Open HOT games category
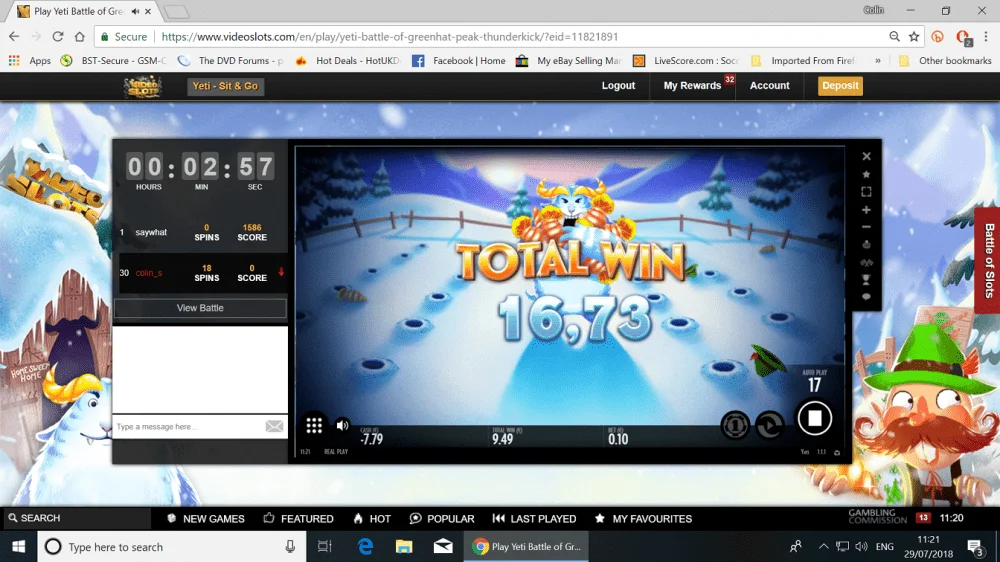The image size is (1000, 562). tap(372, 519)
